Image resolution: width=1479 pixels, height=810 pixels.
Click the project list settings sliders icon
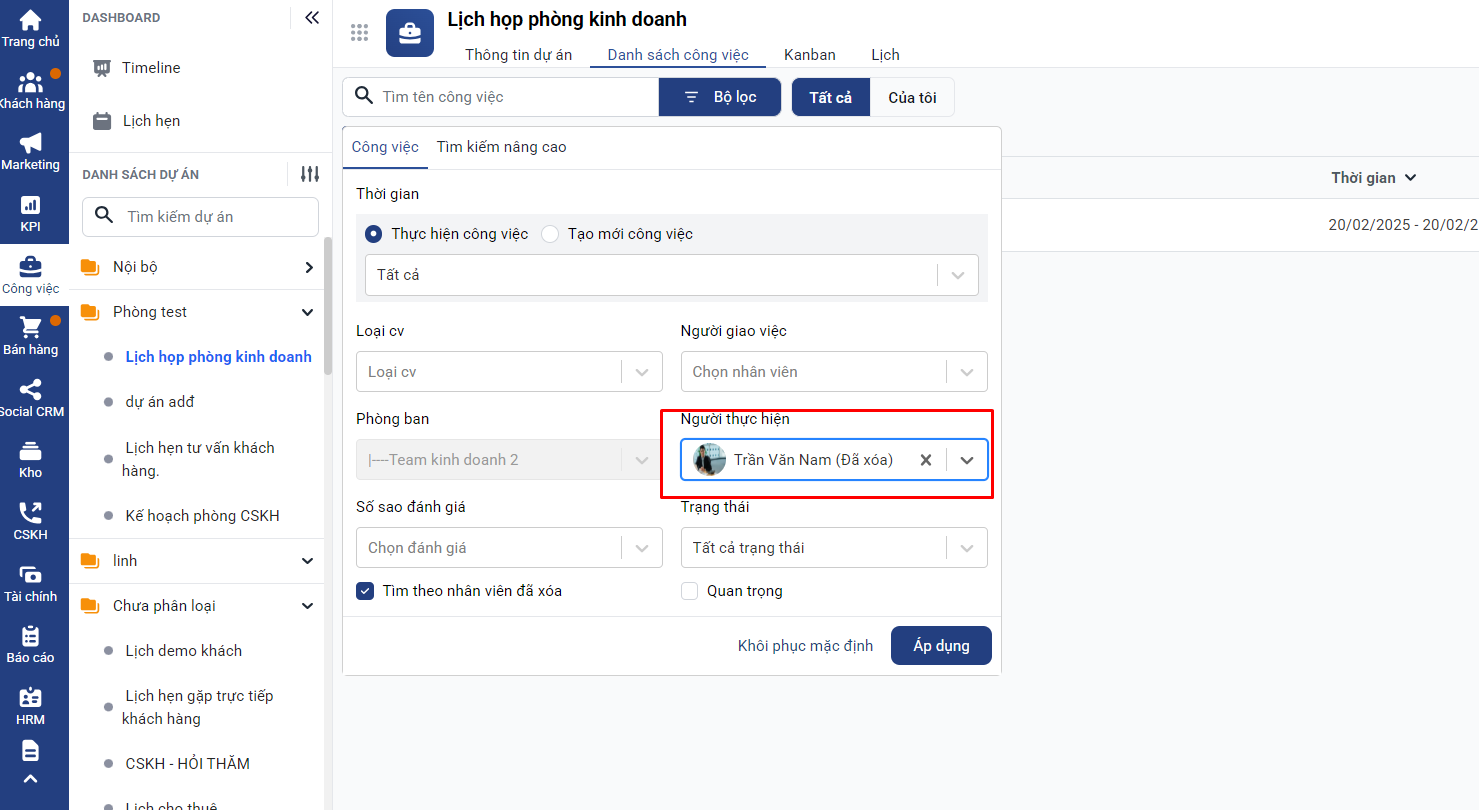[x=310, y=174]
